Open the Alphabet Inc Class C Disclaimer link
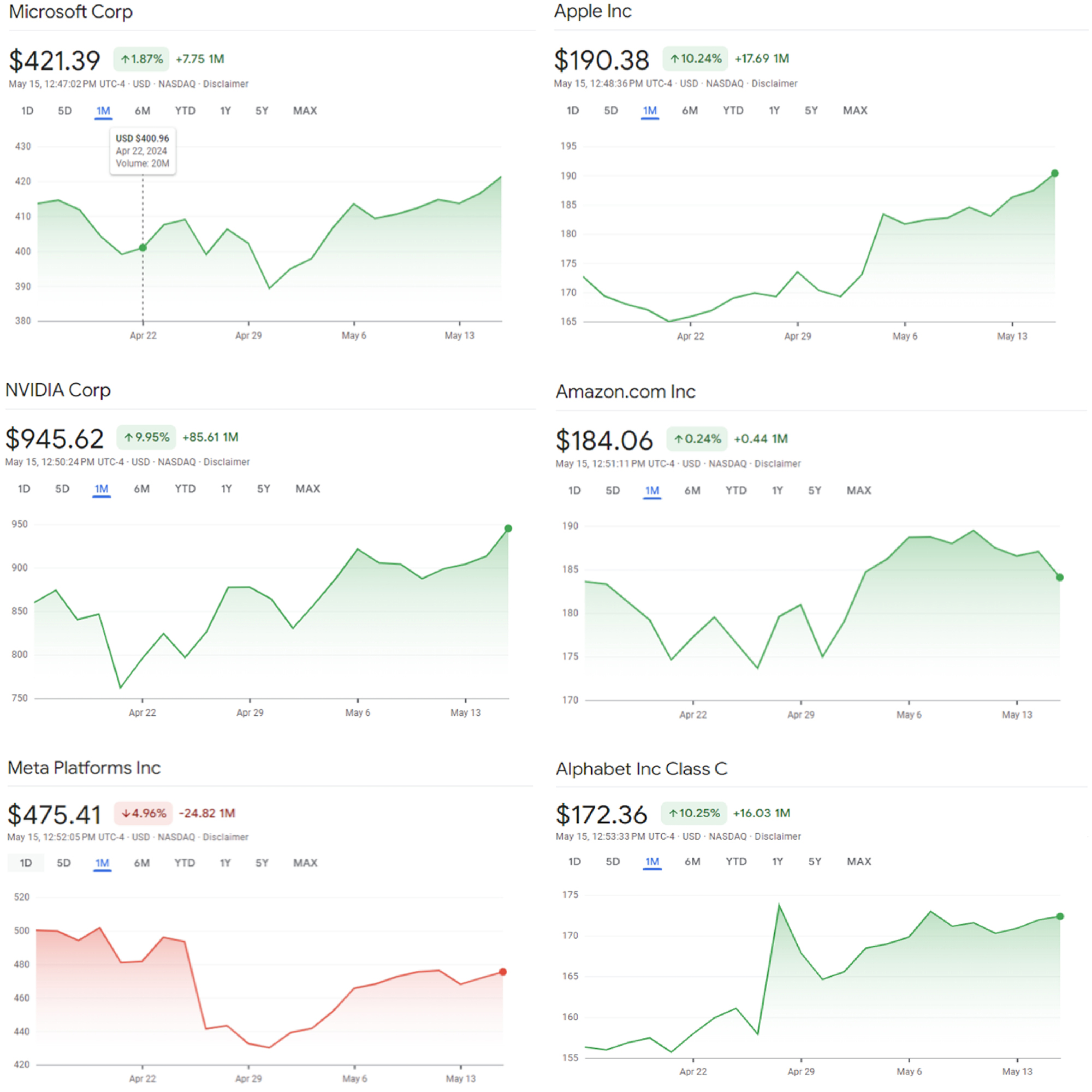Image resolution: width=1092 pixels, height=1092 pixels. point(778,836)
